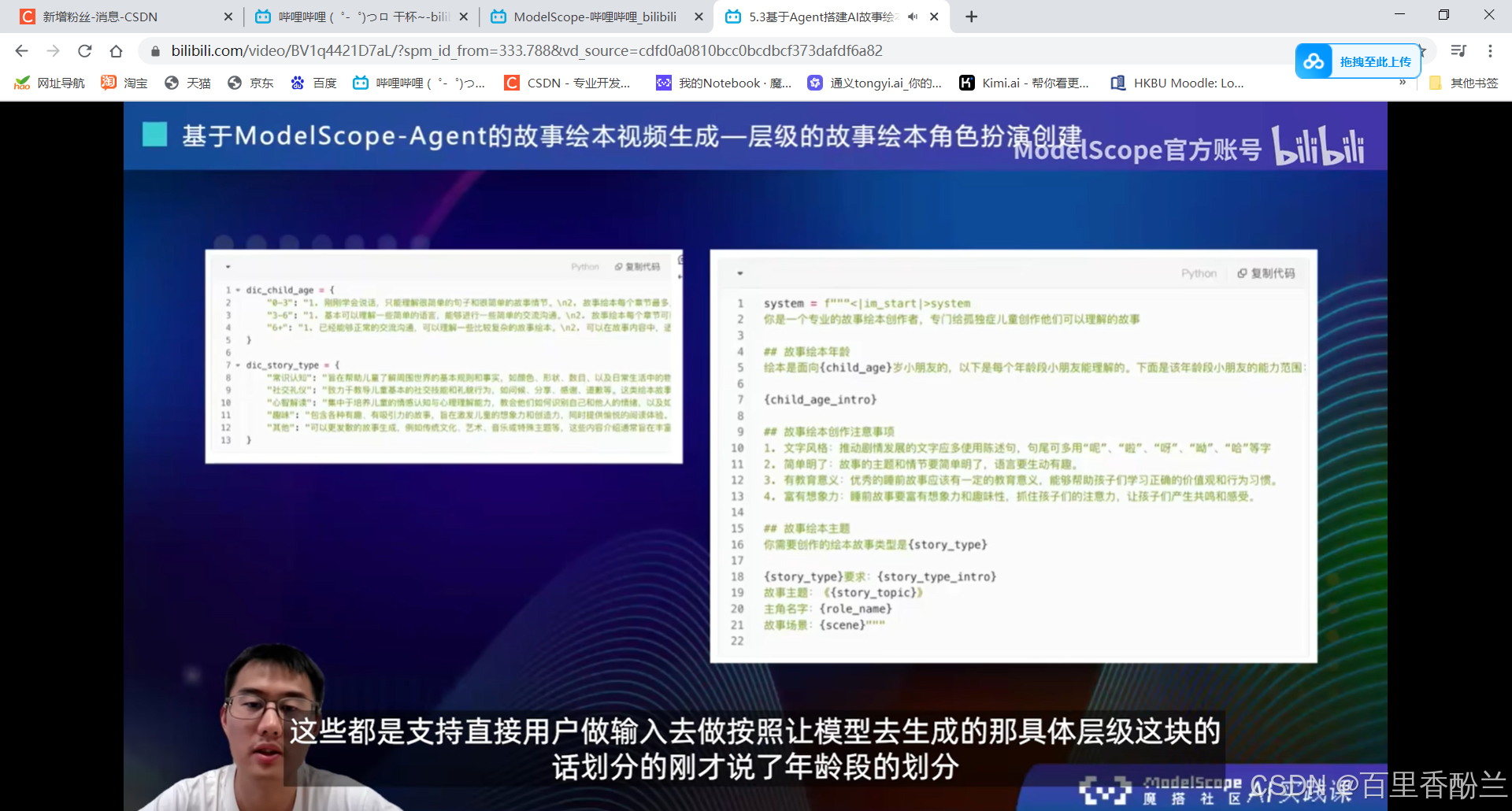Collapse the dic_story_type fold arrow
The height and width of the screenshot is (811, 1512).
(239, 365)
